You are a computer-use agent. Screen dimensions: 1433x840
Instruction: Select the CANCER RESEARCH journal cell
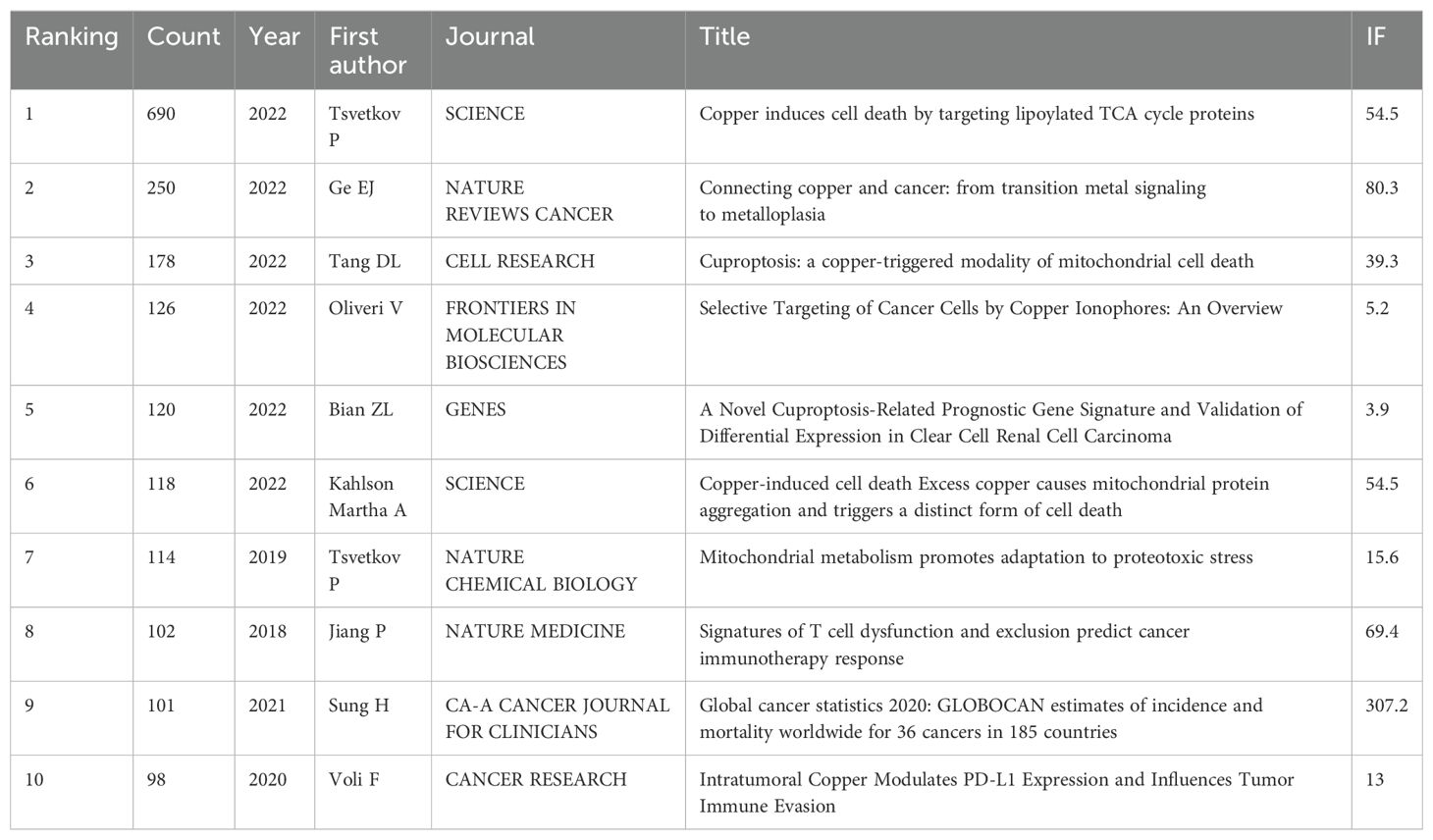[536, 779]
